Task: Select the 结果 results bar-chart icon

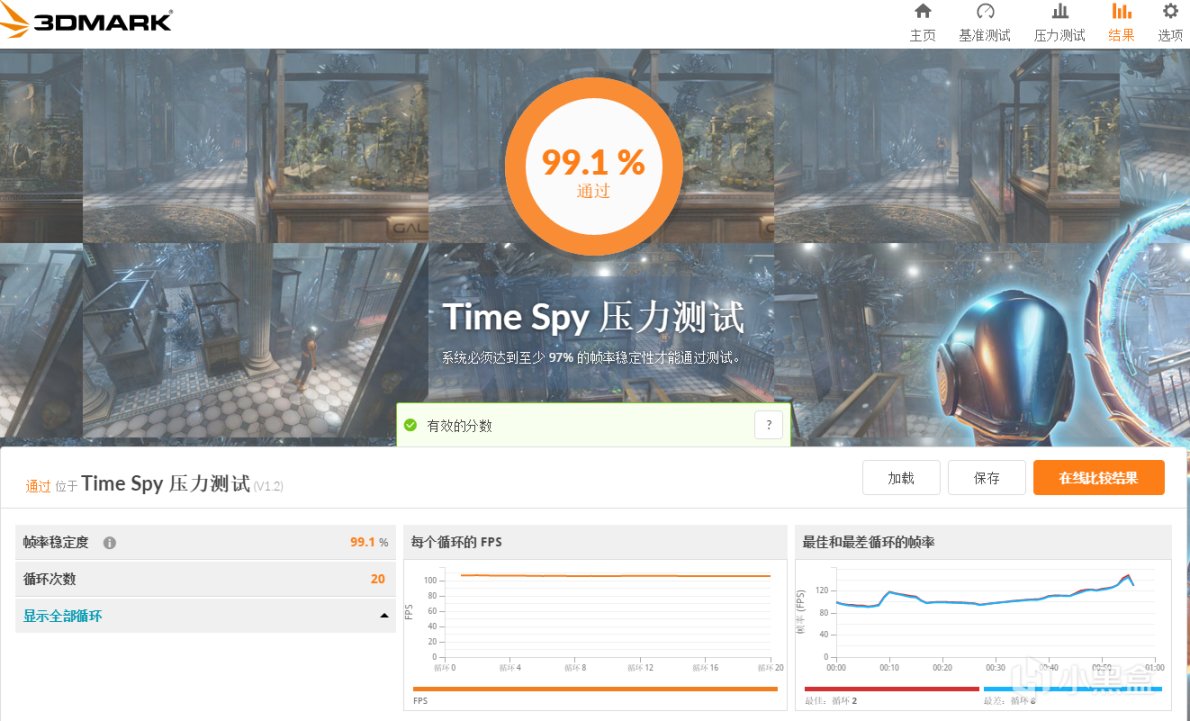Action: pyautogui.click(x=1121, y=11)
